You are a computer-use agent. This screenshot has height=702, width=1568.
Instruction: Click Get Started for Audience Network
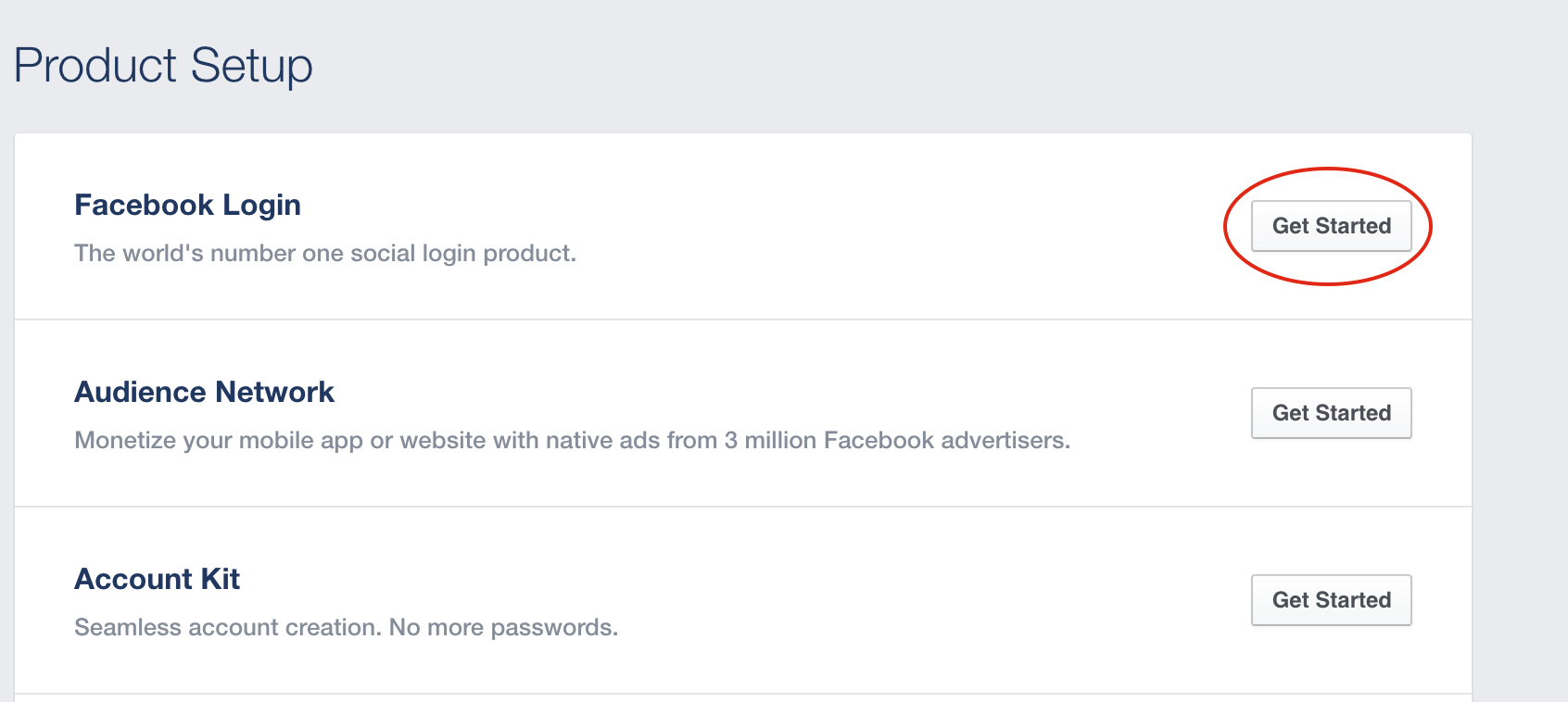pos(1331,413)
